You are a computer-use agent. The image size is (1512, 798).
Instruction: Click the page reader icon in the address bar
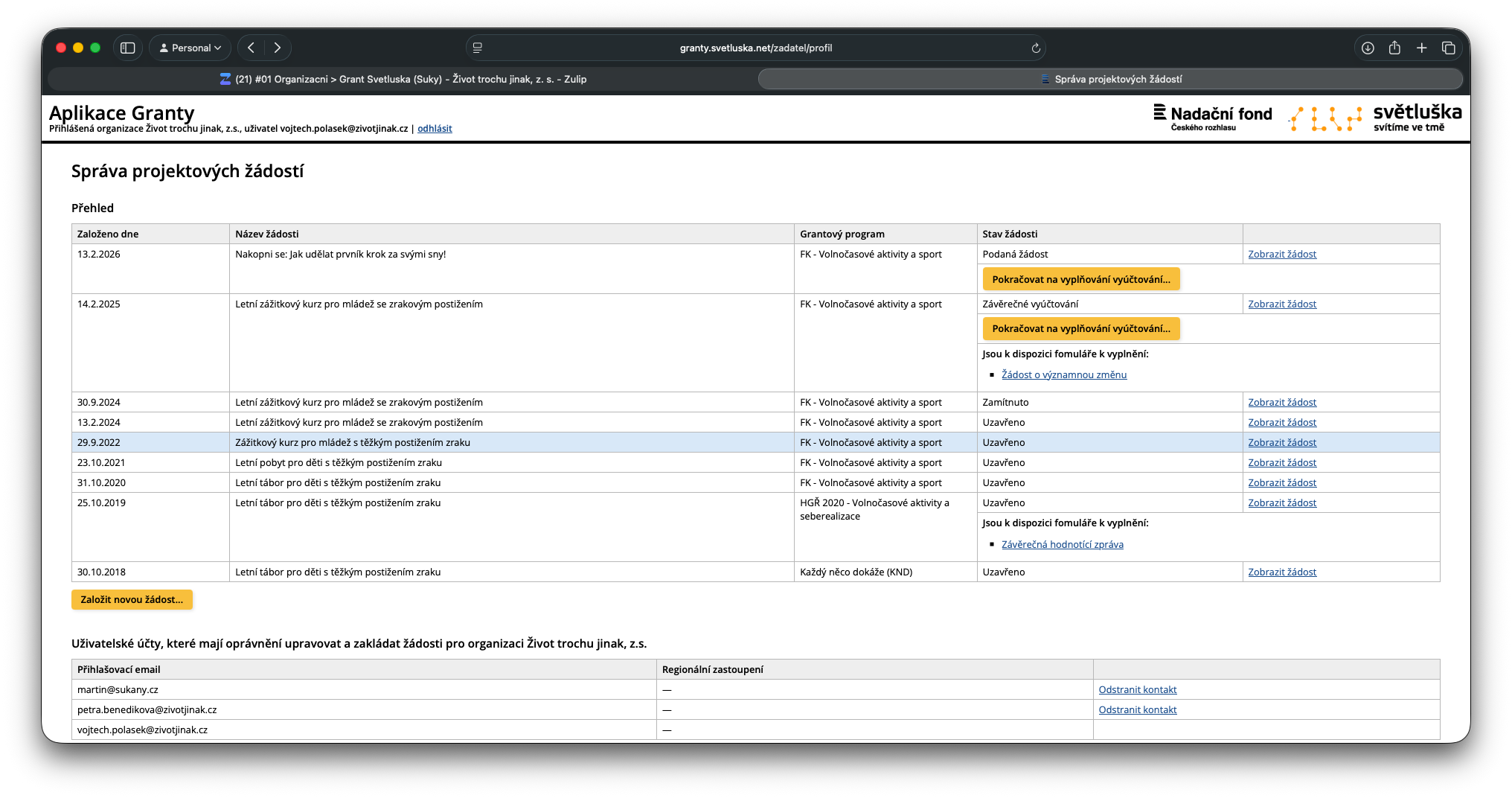click(x=478, y=48)
